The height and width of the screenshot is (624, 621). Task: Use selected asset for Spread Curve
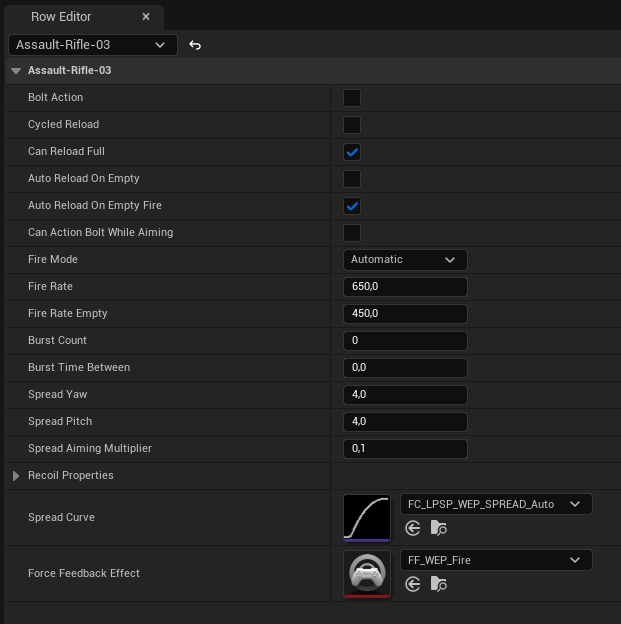(x=413, y=528)
